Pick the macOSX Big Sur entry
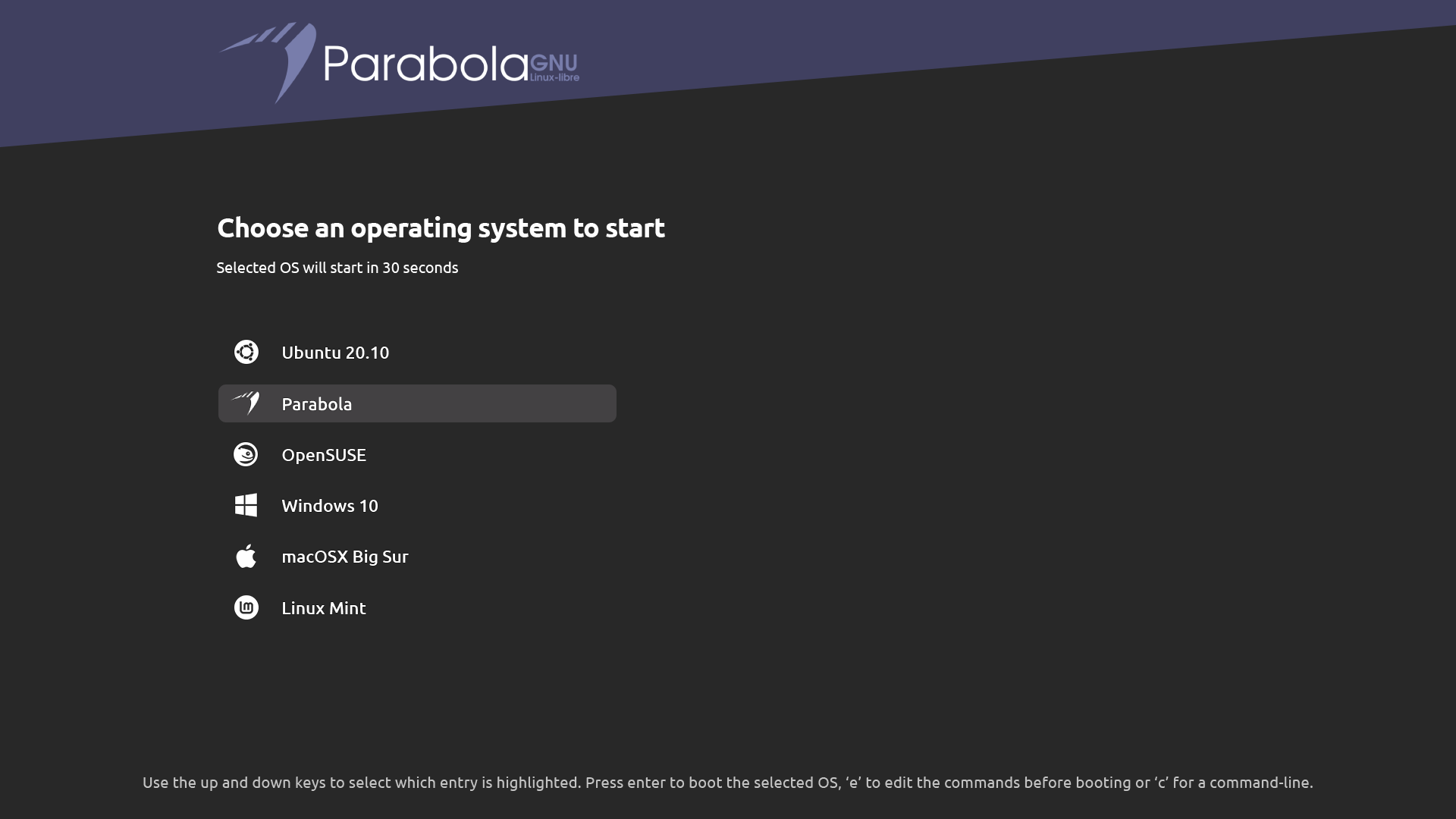Screen dimensions: 1456x819 [417, 556]
